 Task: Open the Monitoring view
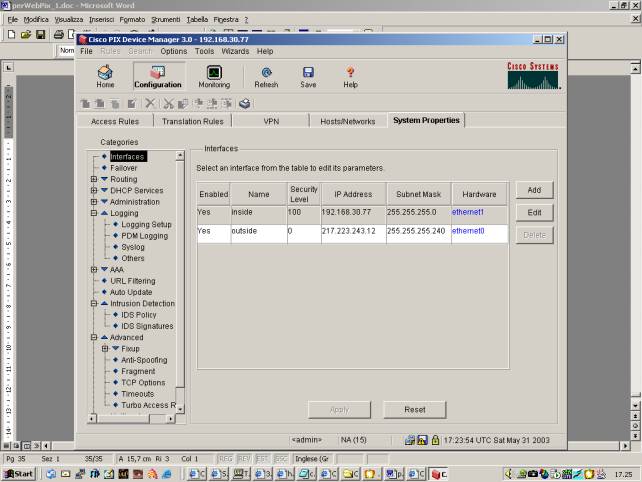(214, 77)
